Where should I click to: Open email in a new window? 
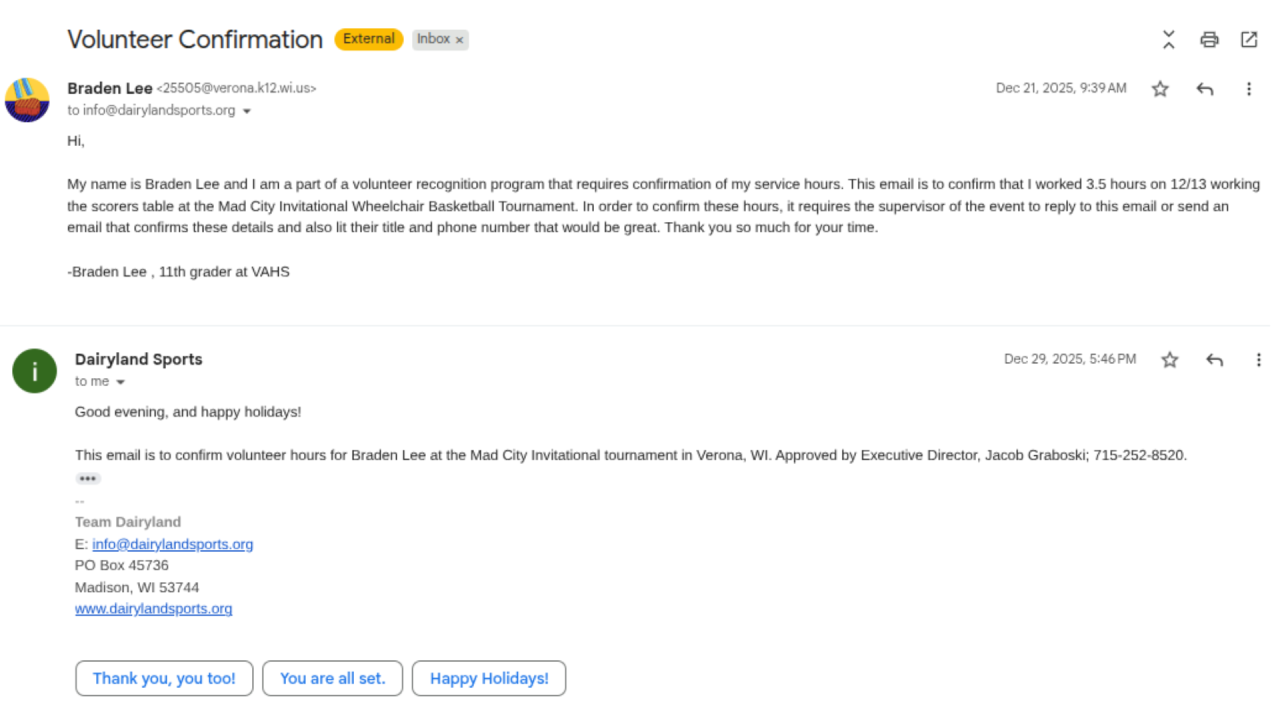pos(1249,40)
